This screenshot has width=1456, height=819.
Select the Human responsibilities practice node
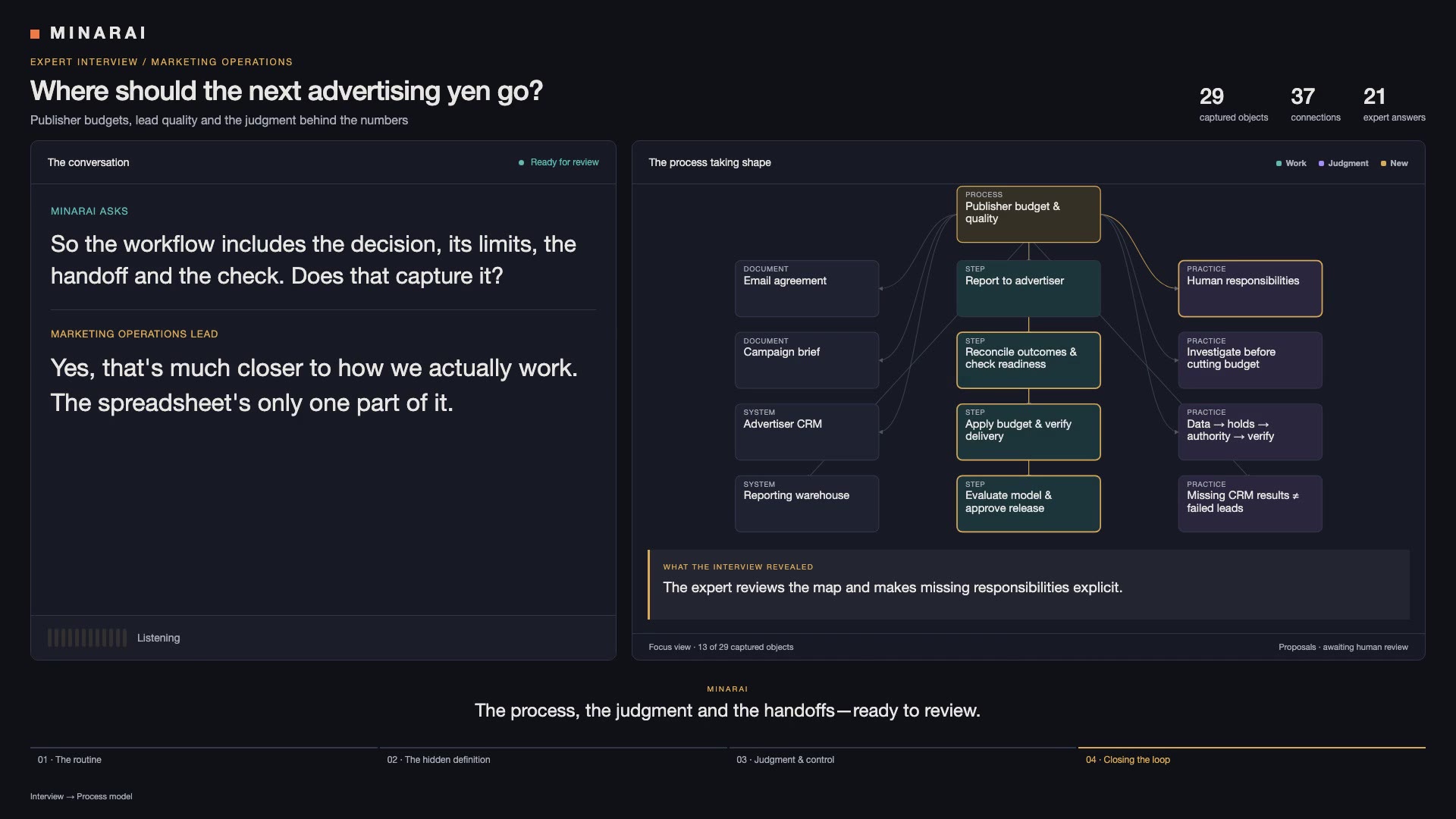(x=1250, y=289)
